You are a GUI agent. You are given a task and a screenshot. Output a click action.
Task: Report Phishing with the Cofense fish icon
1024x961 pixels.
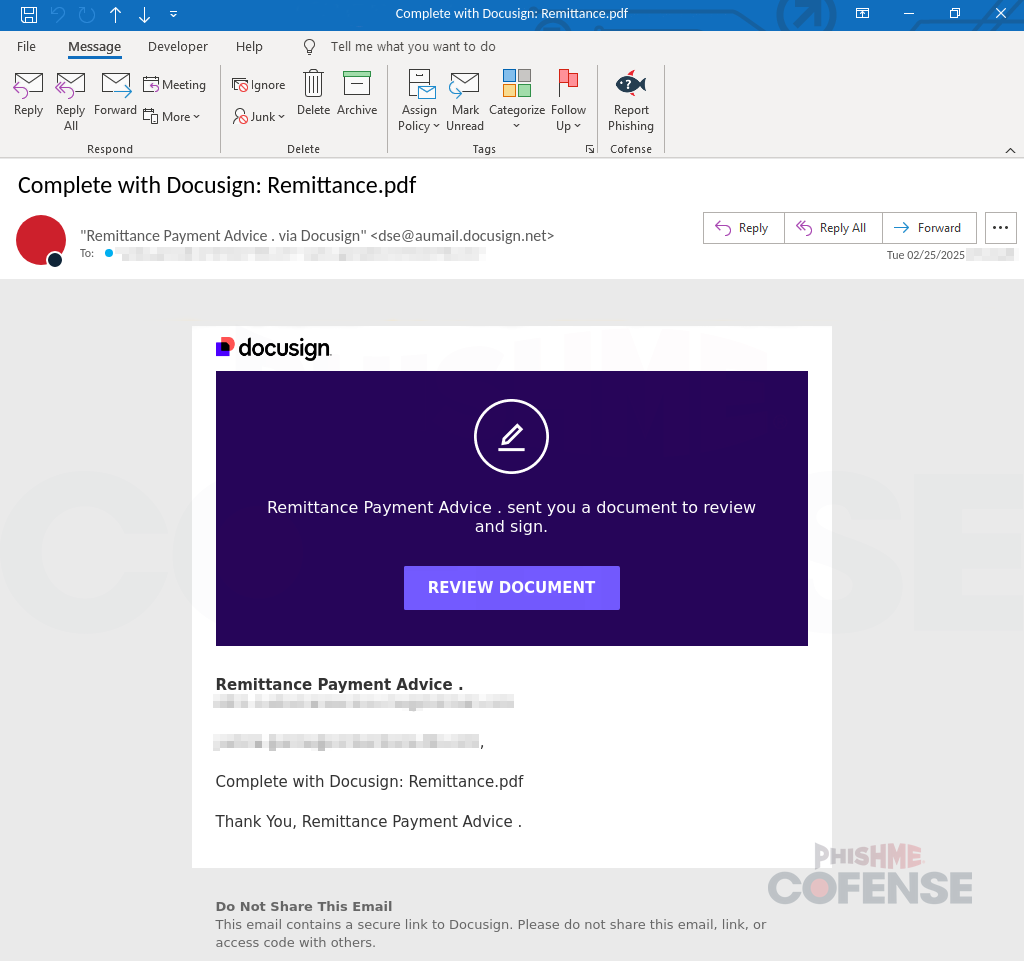[x=630, y=97]
